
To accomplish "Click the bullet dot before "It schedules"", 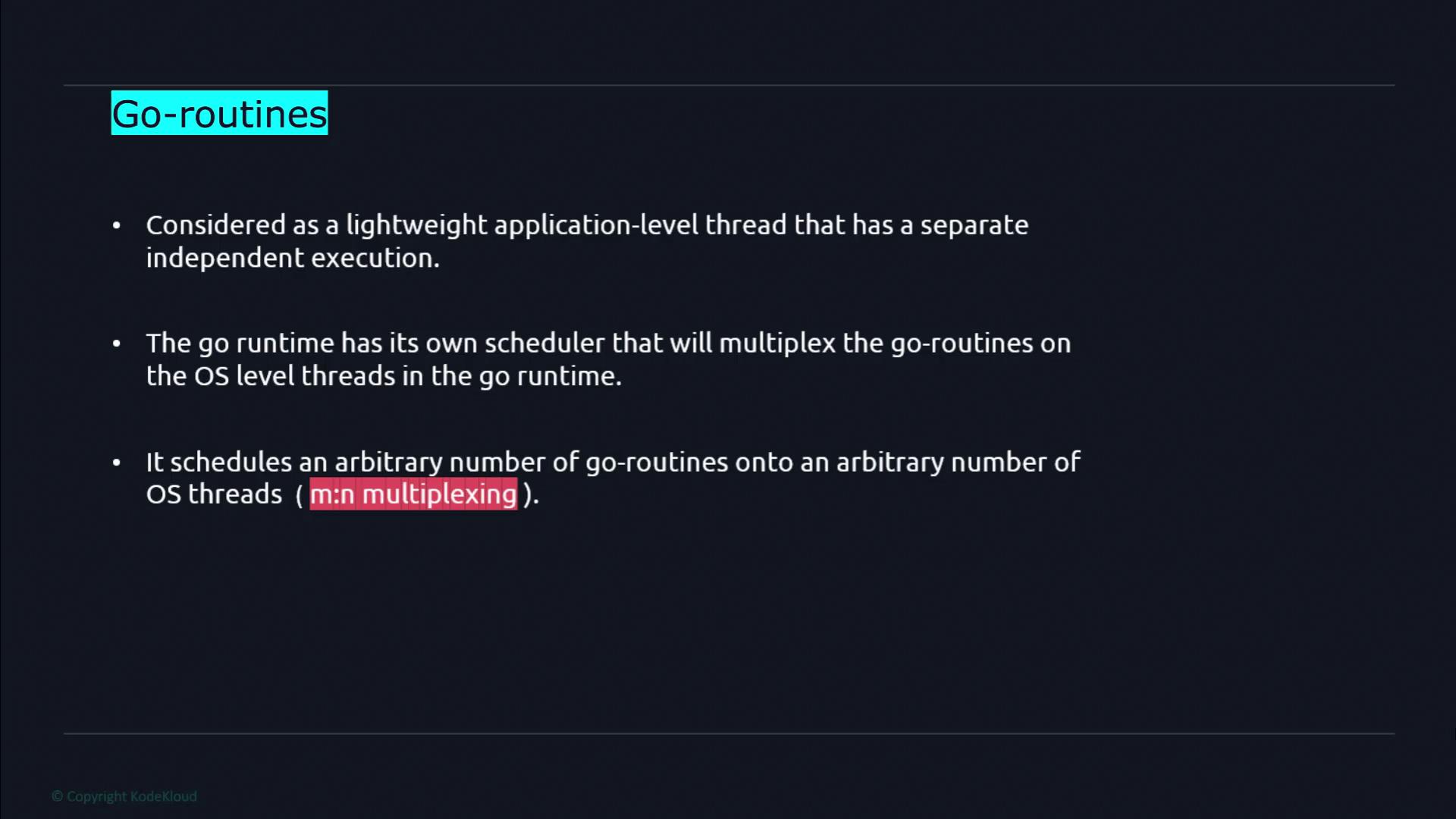I will click(116, 462).
